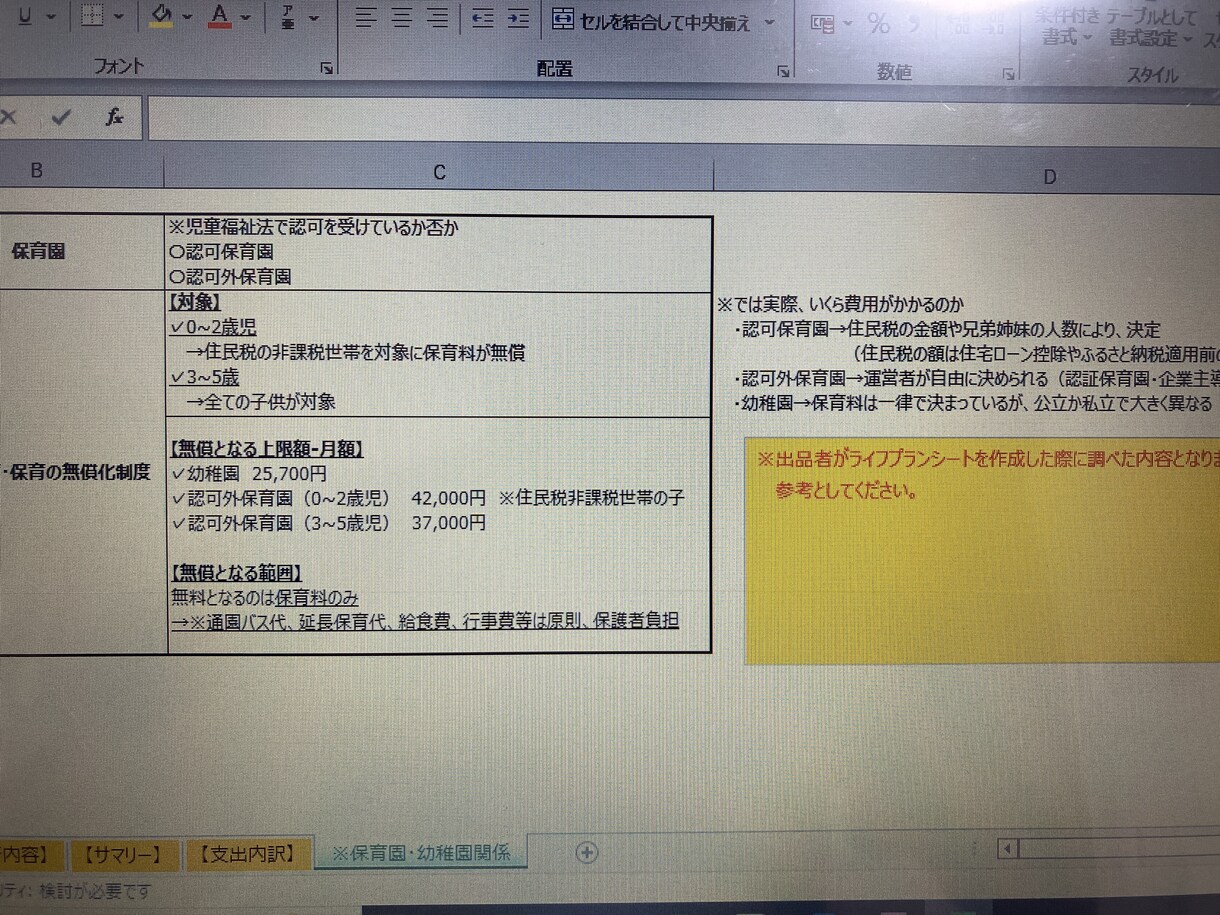Switch to 【内容】 sheet tab
This screenshot has height=915, width=1220.
(32, 855)
